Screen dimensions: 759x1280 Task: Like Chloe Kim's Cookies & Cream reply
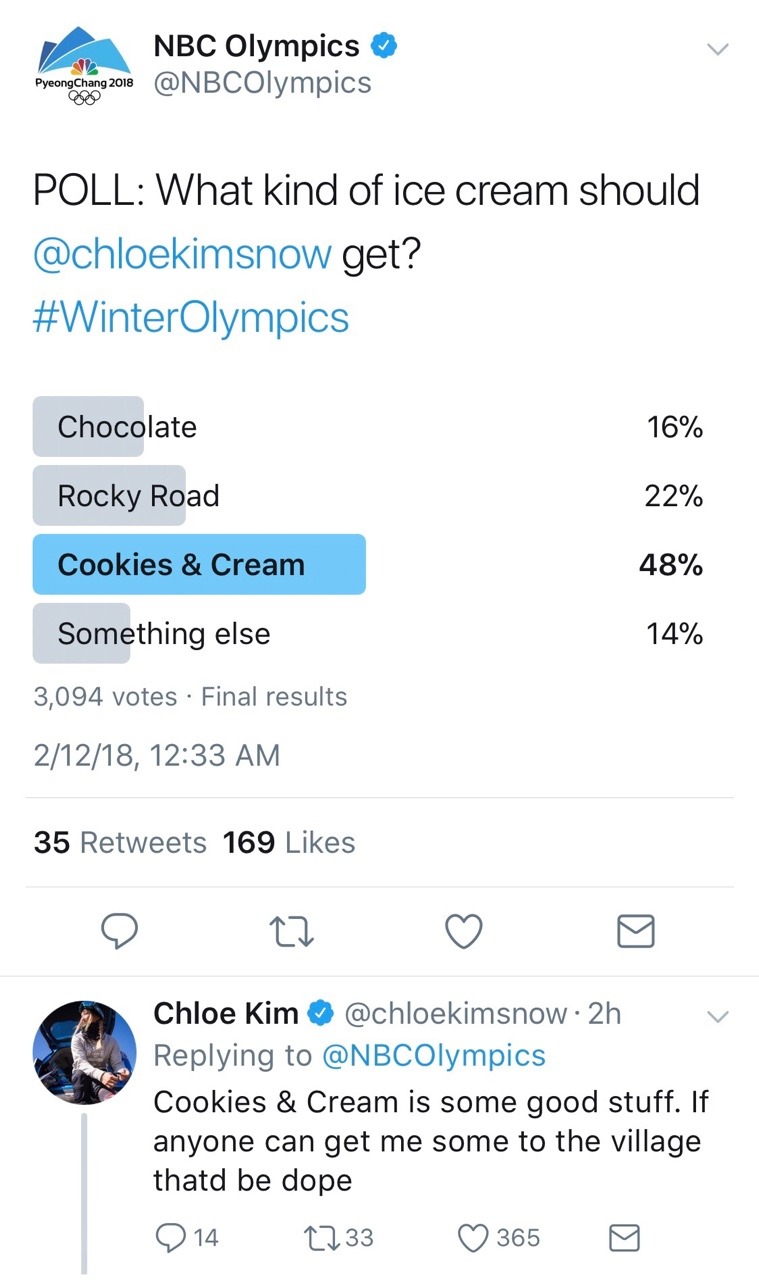[x=473, y=1238]
